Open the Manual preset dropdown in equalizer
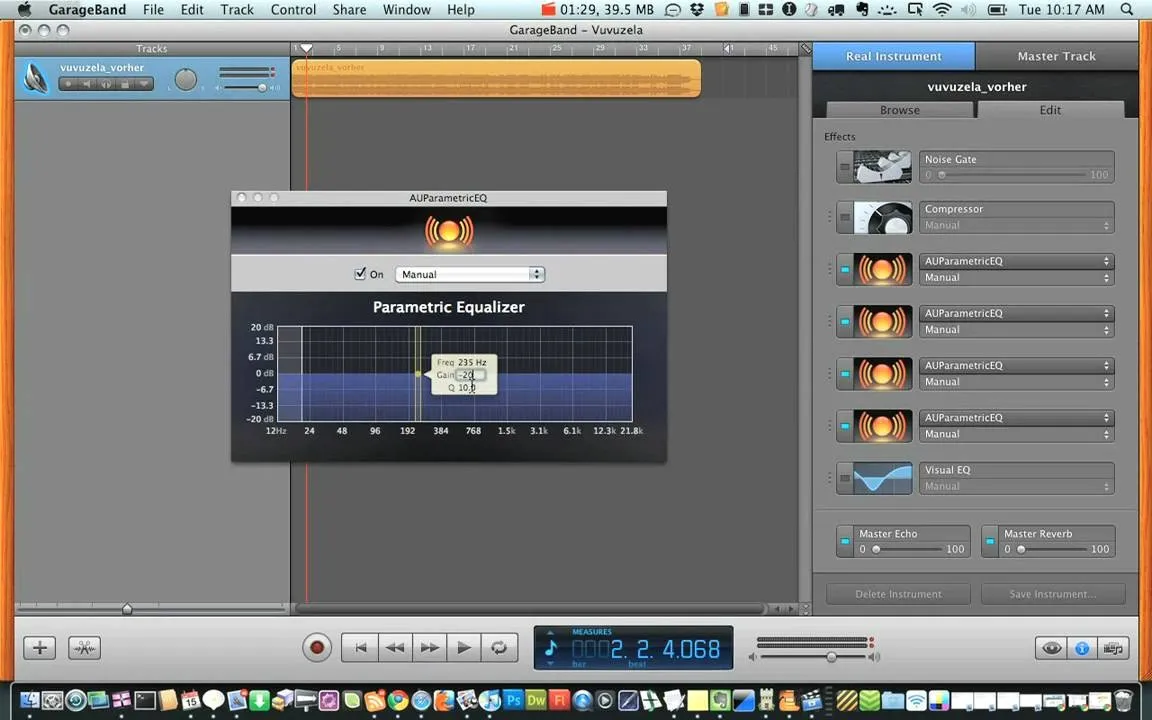The width and height of the screenshot is (1152, 720). (x=469, y=274)
